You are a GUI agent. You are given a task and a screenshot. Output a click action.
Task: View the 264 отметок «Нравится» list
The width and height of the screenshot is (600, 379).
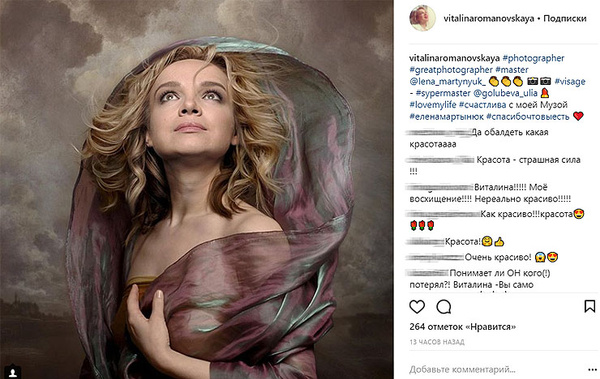[x=463, y=327]
